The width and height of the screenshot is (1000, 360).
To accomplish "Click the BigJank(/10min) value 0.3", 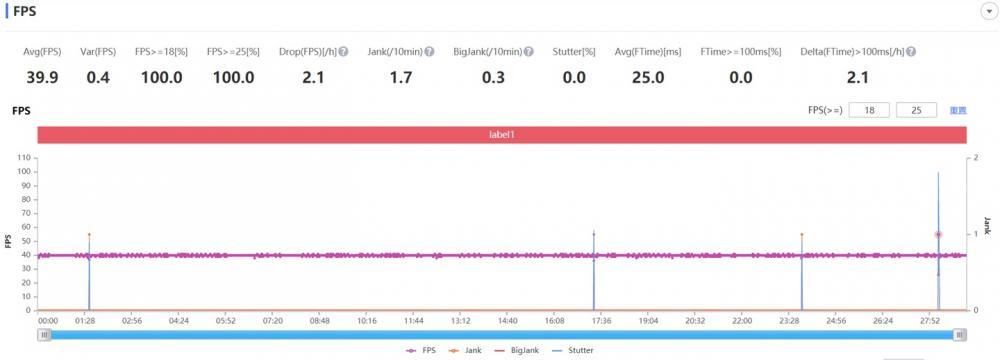I will (x=493, y=78).
